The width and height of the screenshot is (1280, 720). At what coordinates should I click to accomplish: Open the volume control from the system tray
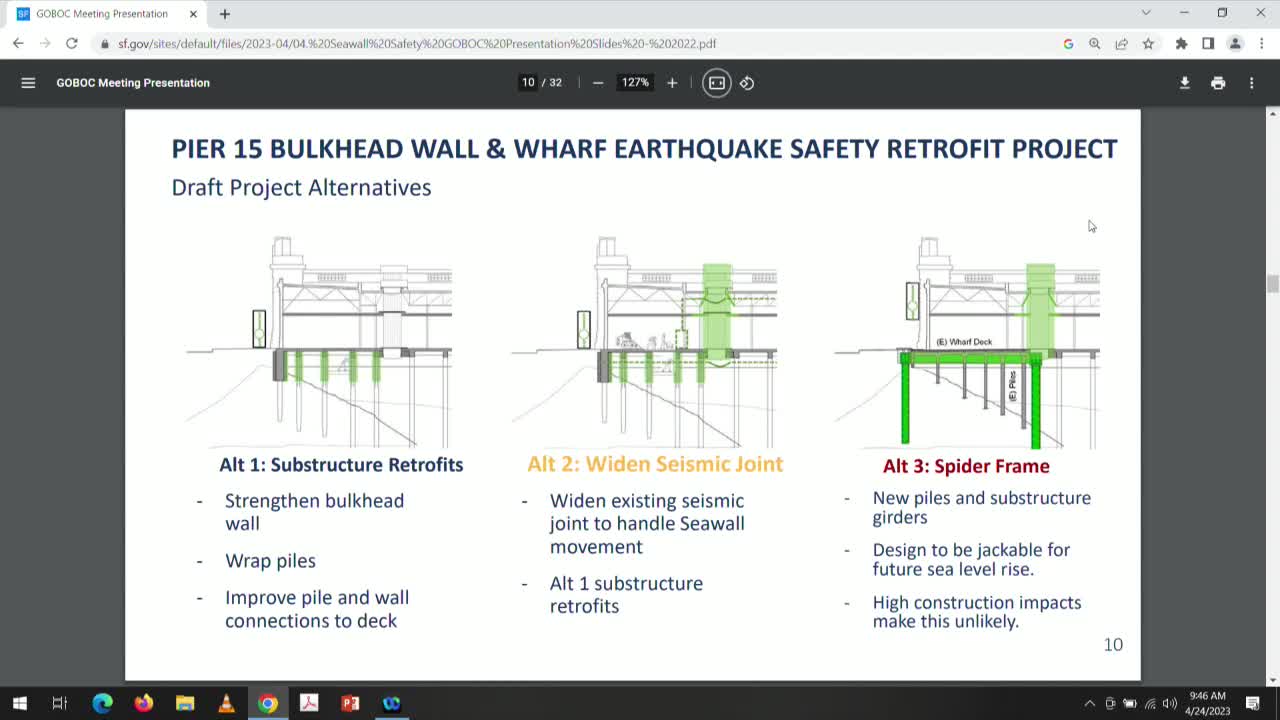coord(1170,703)
